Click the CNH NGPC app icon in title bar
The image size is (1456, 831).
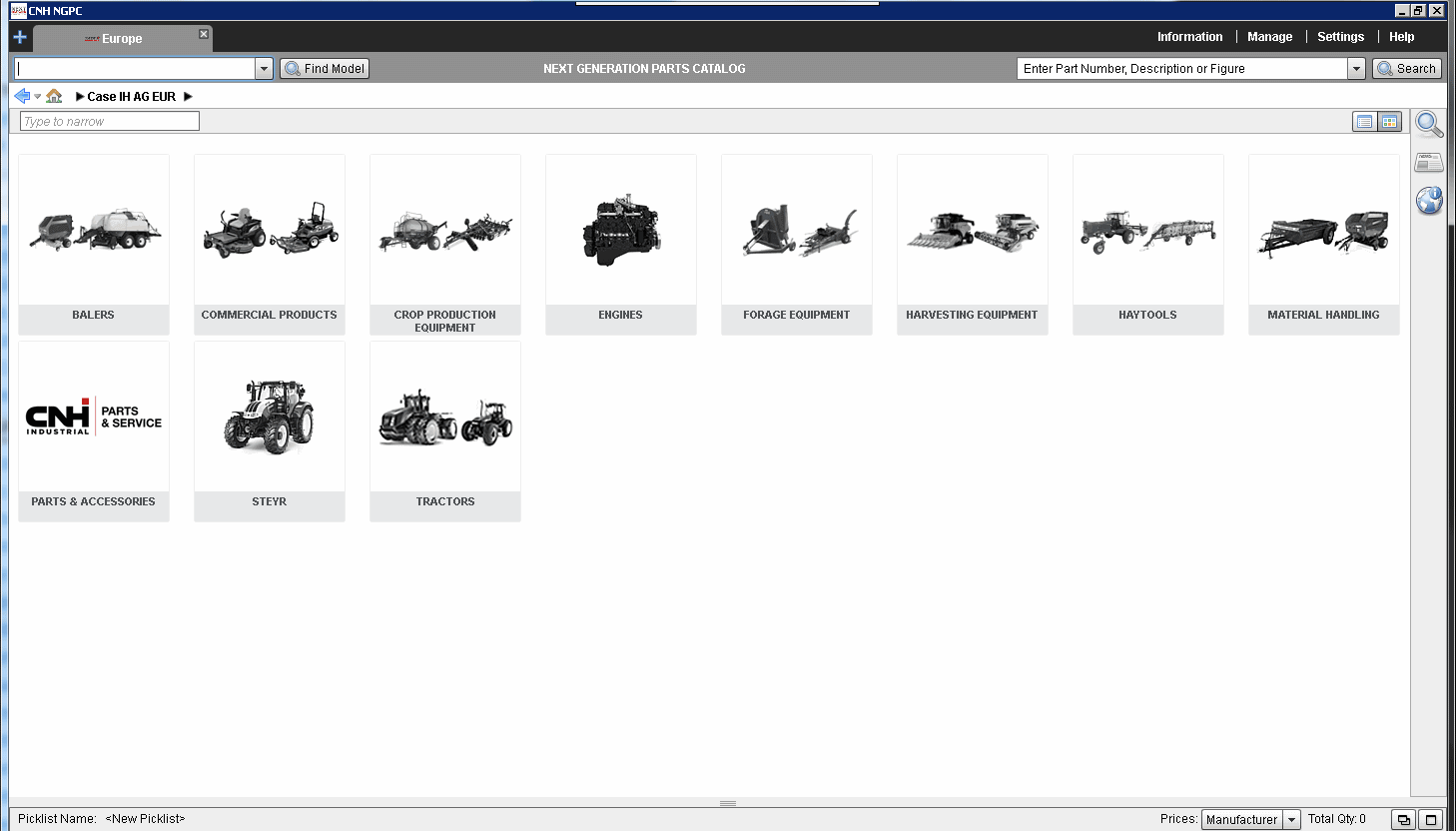tap(18, 10)
